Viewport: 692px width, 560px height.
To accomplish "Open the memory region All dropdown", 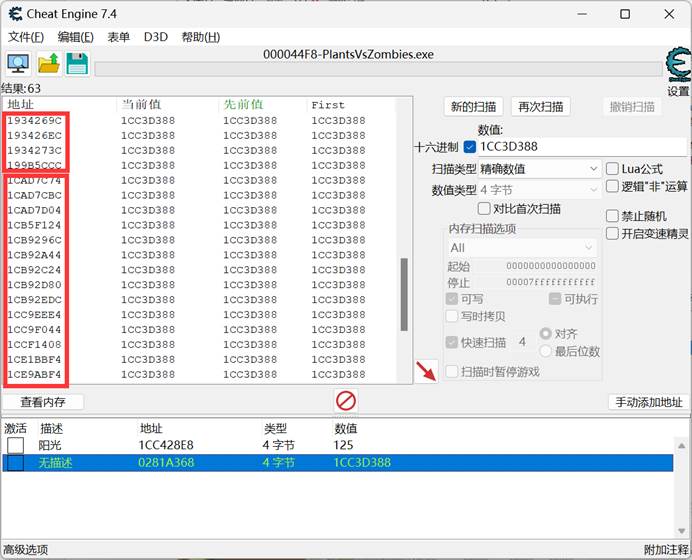I will (522, 248).
